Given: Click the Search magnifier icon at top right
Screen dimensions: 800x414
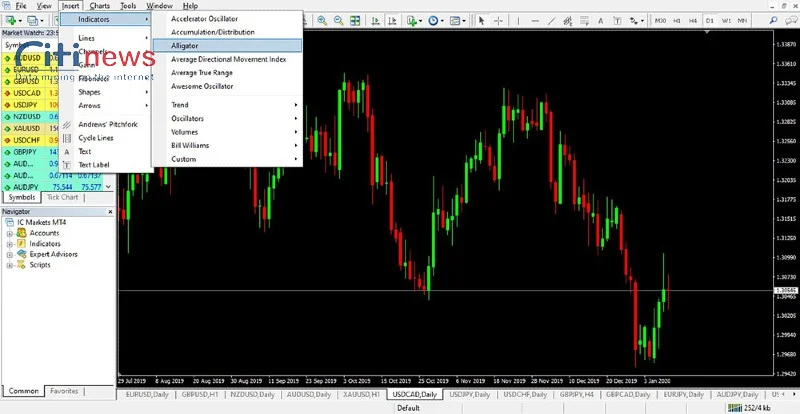Looking at the screenshot, I should (x=773, y=20).
